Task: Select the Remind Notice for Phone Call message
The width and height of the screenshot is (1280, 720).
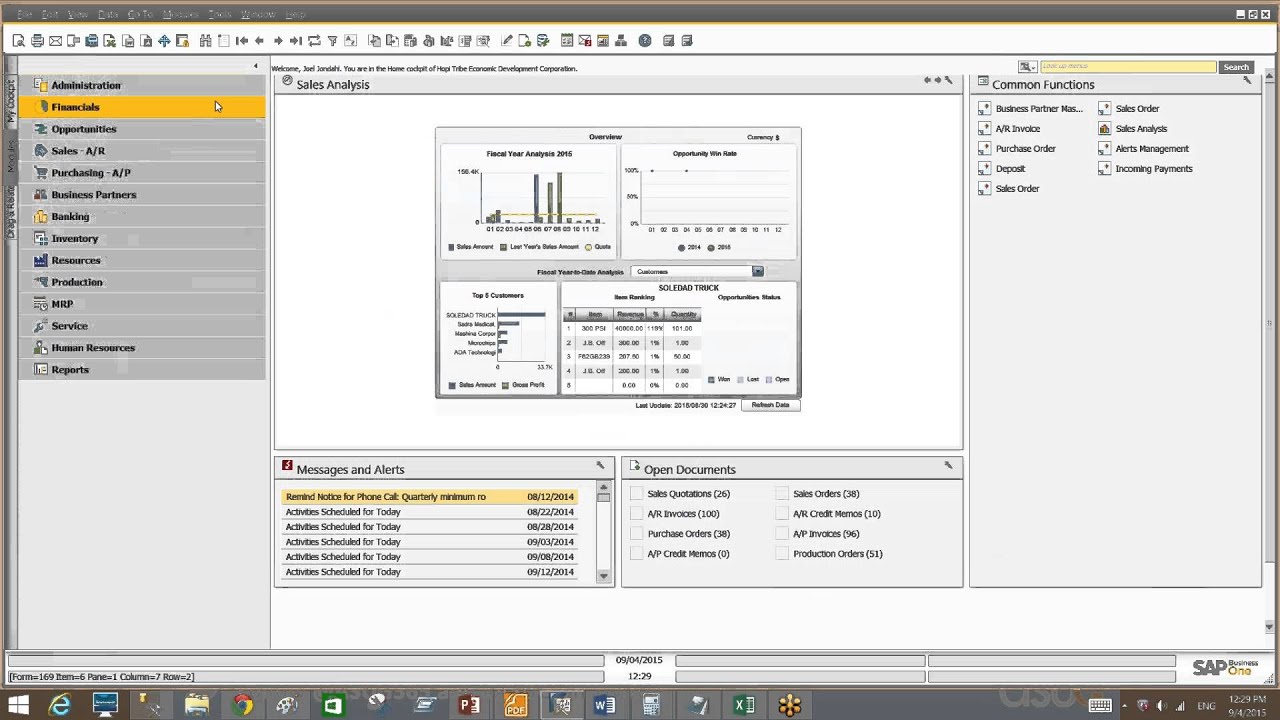Action: click(430, 497)
